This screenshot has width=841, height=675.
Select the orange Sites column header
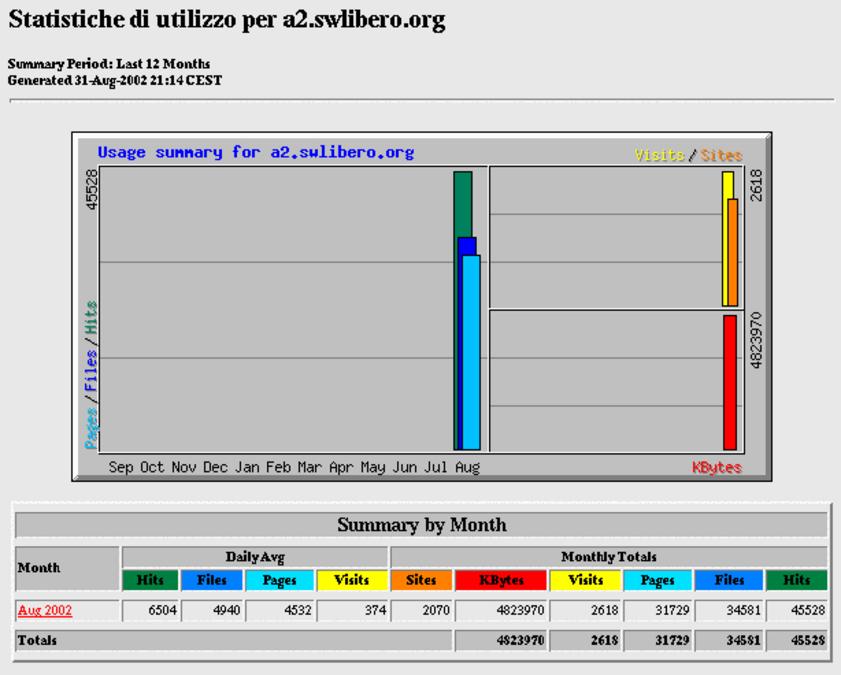[421, 580]
